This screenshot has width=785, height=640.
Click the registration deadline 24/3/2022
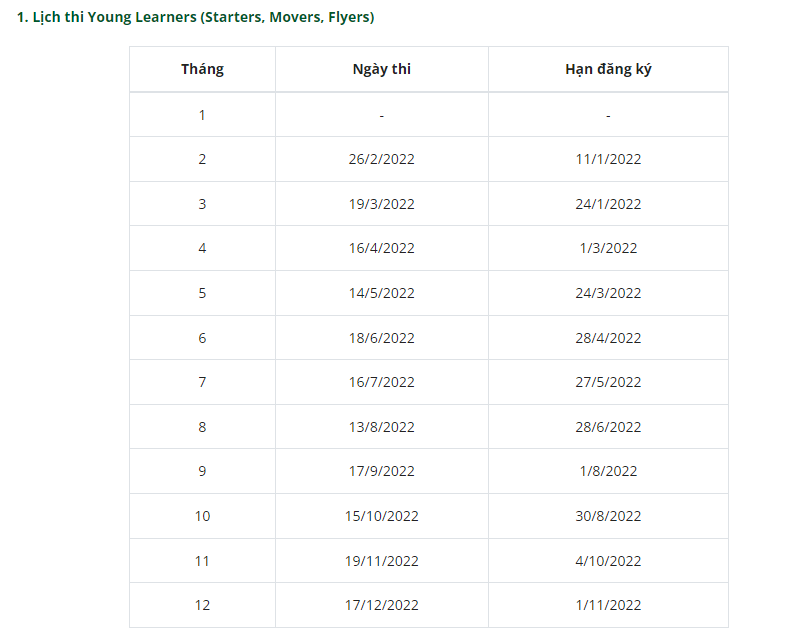pyautogui.click(x=608, y=293)
